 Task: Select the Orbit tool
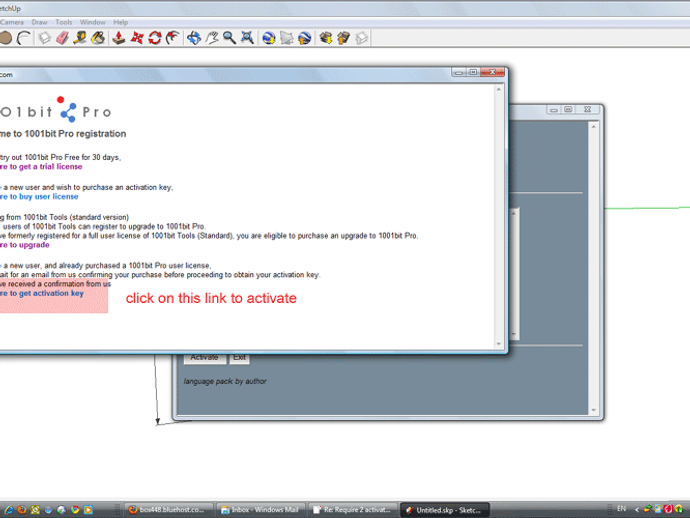(x=194, y=38)
